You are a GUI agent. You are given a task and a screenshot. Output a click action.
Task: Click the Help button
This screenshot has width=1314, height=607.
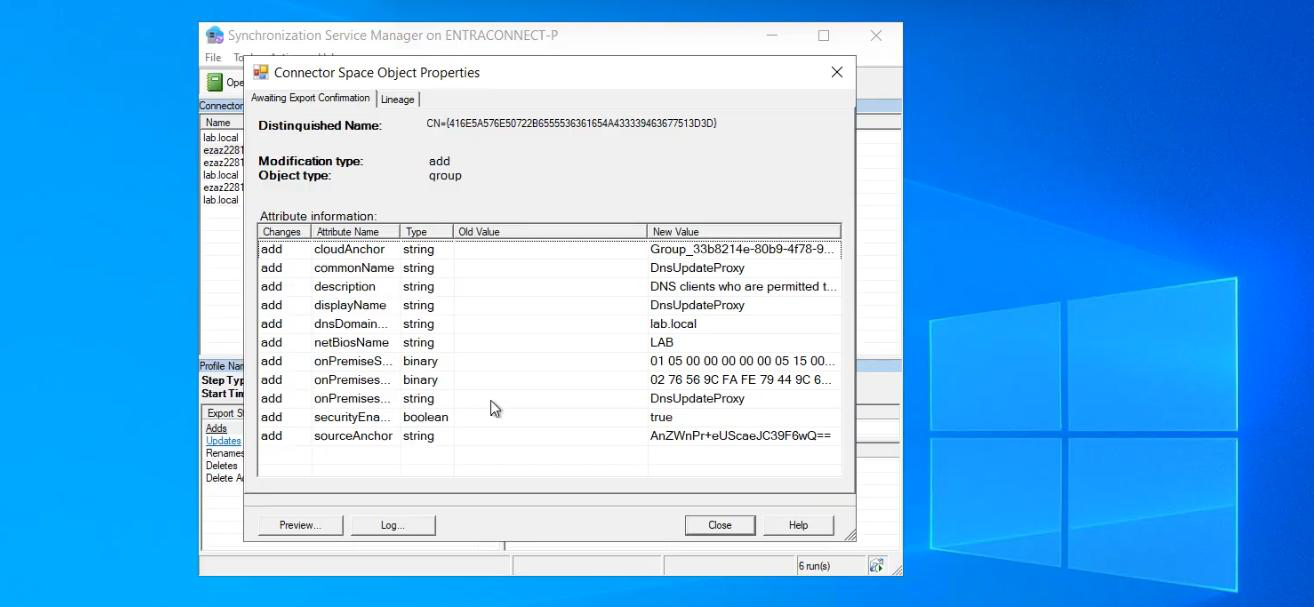point(798,525)
